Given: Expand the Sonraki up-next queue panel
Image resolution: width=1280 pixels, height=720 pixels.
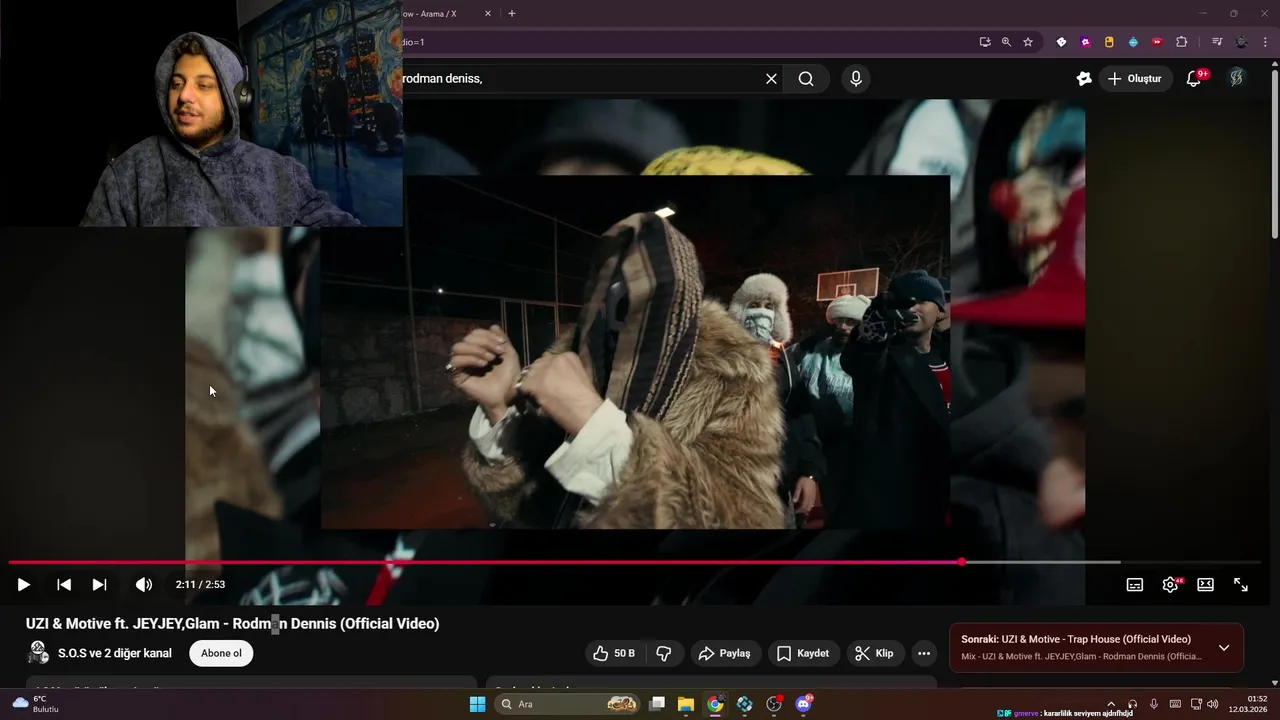Looking at the screenshot, I should tap(1224, 648).
